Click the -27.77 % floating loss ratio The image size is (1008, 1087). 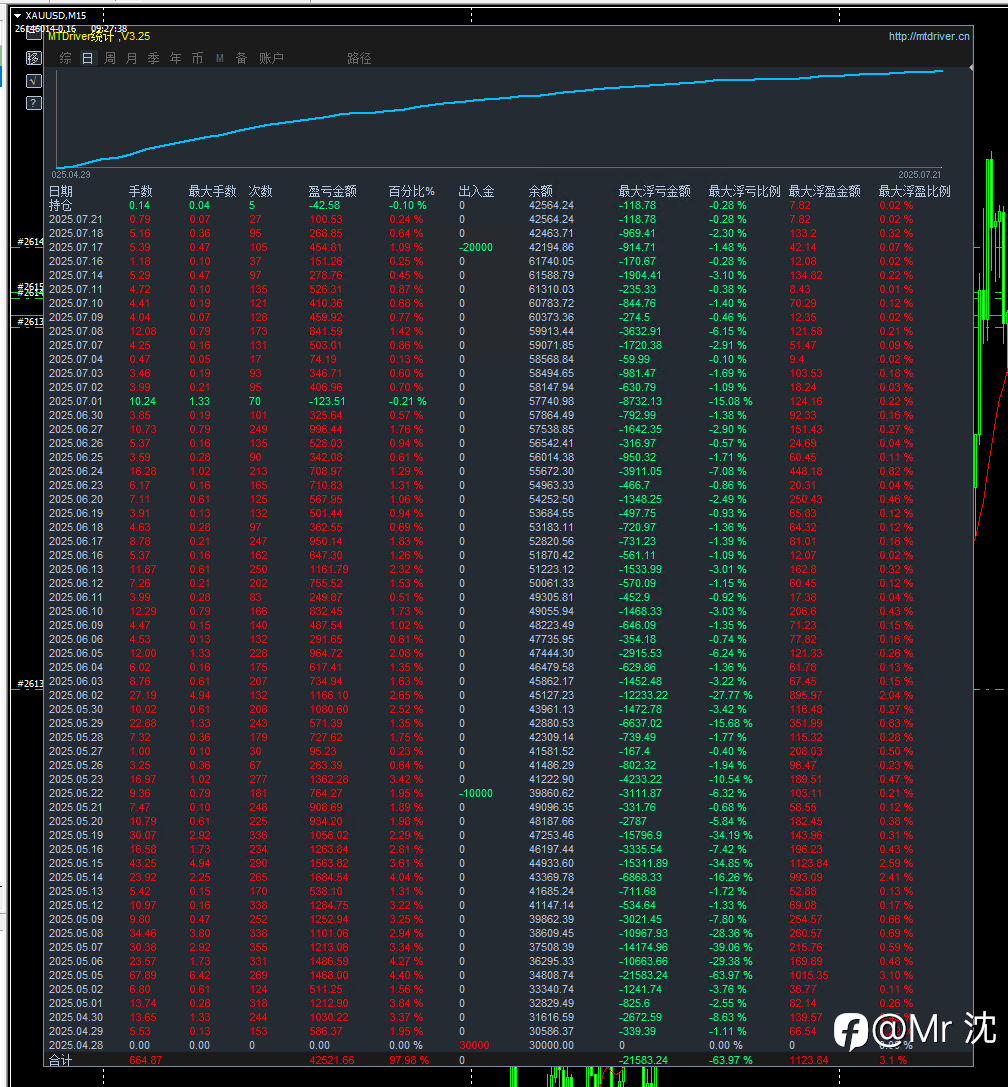point(730,695)
